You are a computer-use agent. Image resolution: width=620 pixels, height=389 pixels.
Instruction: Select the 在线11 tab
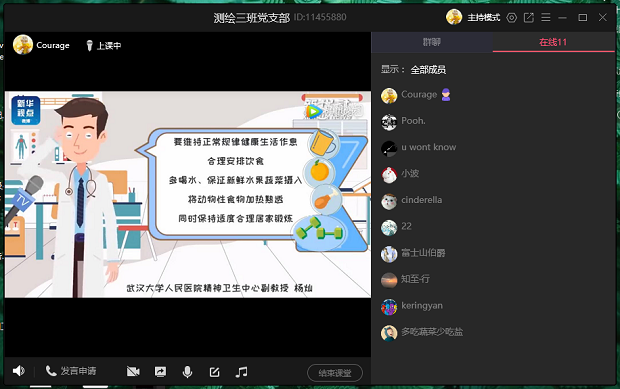[553, 42]
